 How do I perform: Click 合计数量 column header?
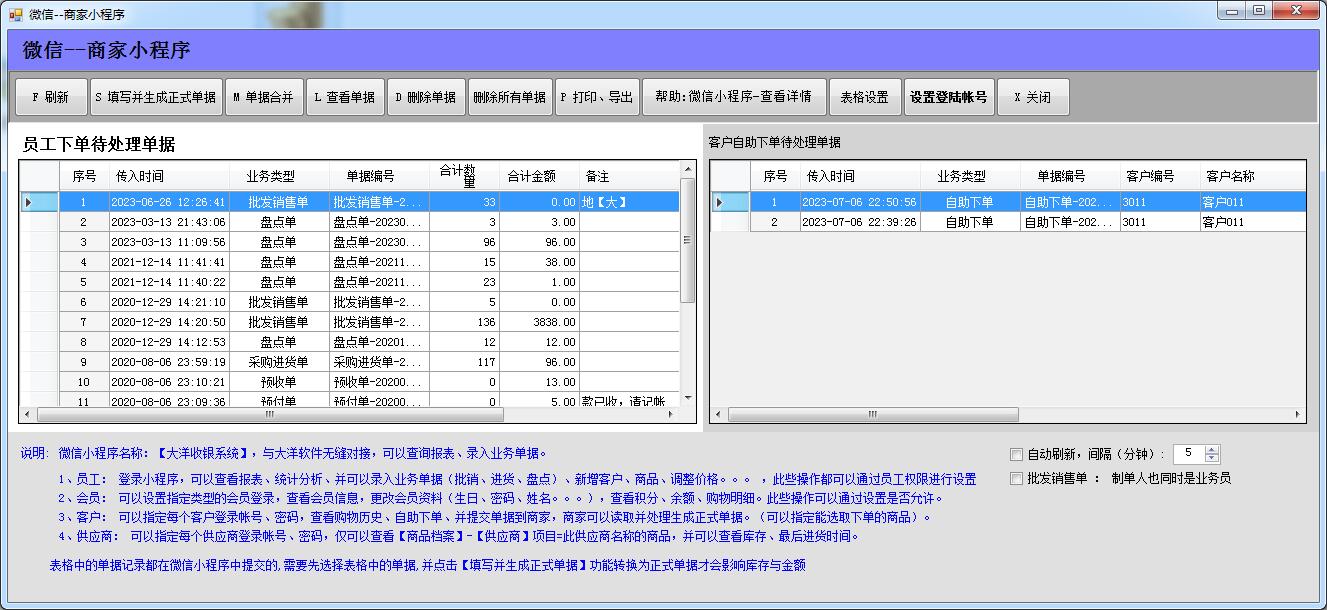pyautogui.click(x=464, y=176)
